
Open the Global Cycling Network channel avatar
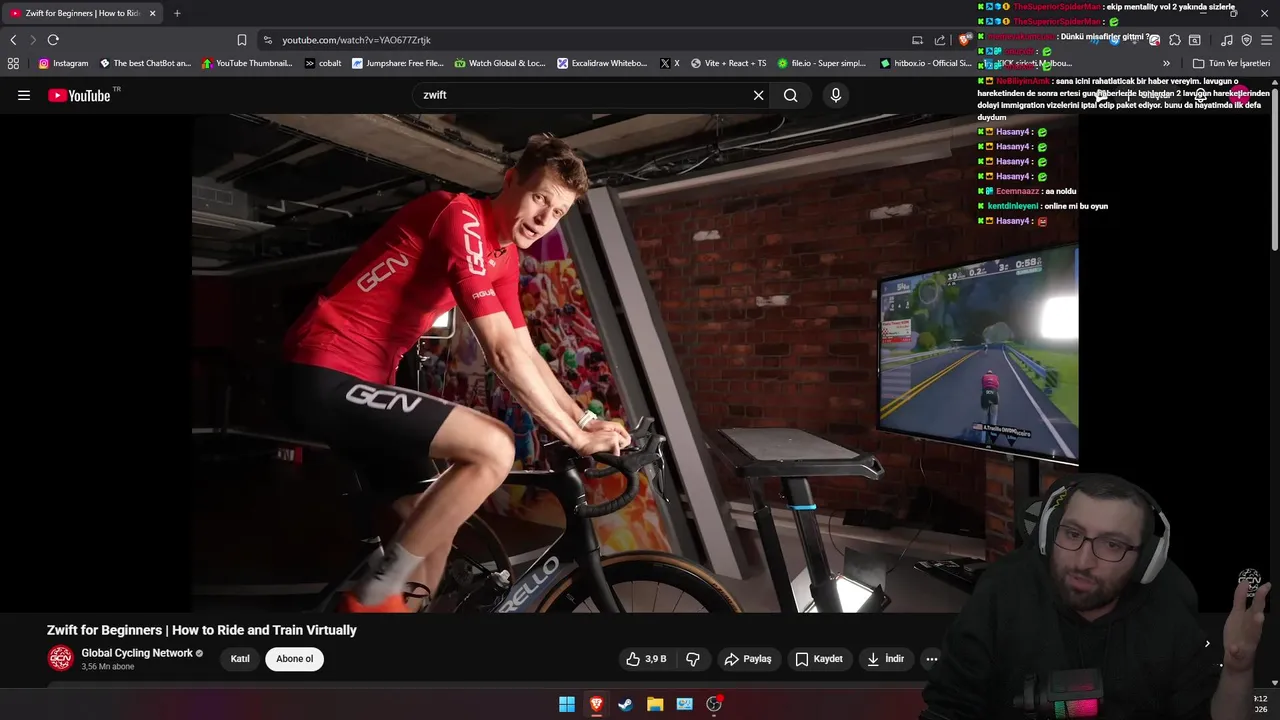(x=61, y=658)
